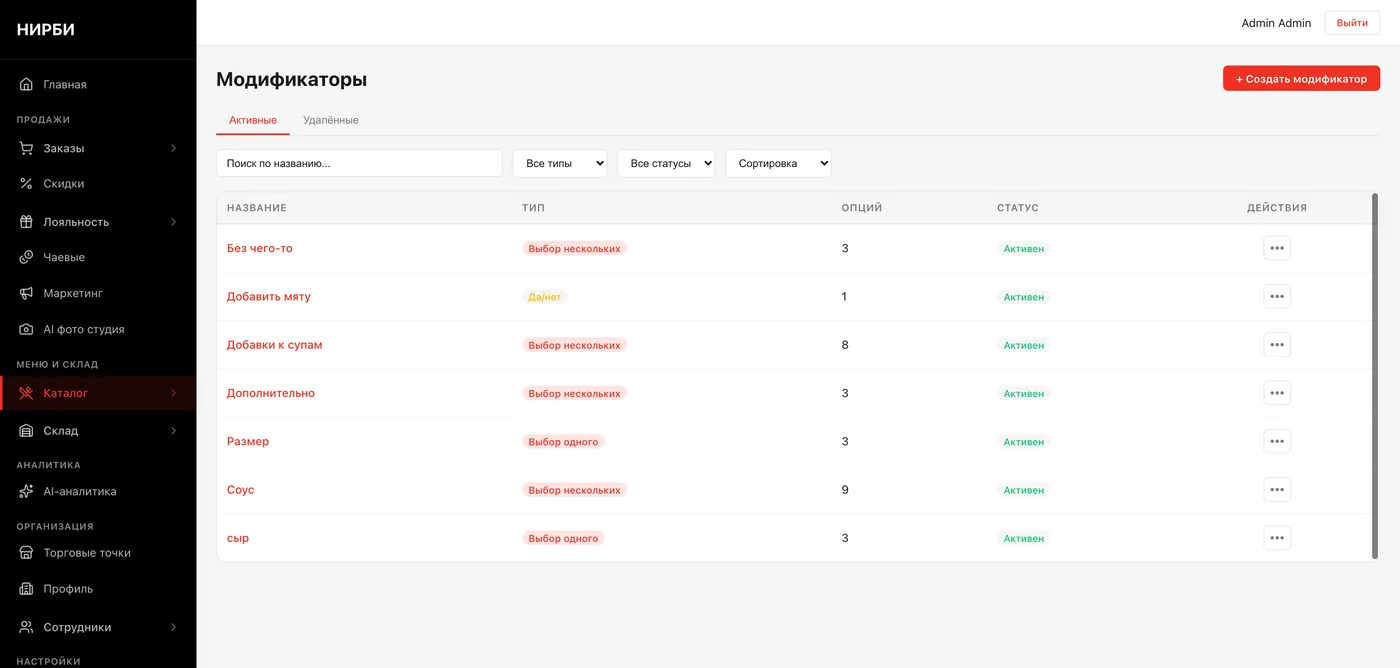Screen dimensions: 1400x668
Task: Expand the Склад submenu chevron
Action: pyautogui.click(x=173, y=431)
